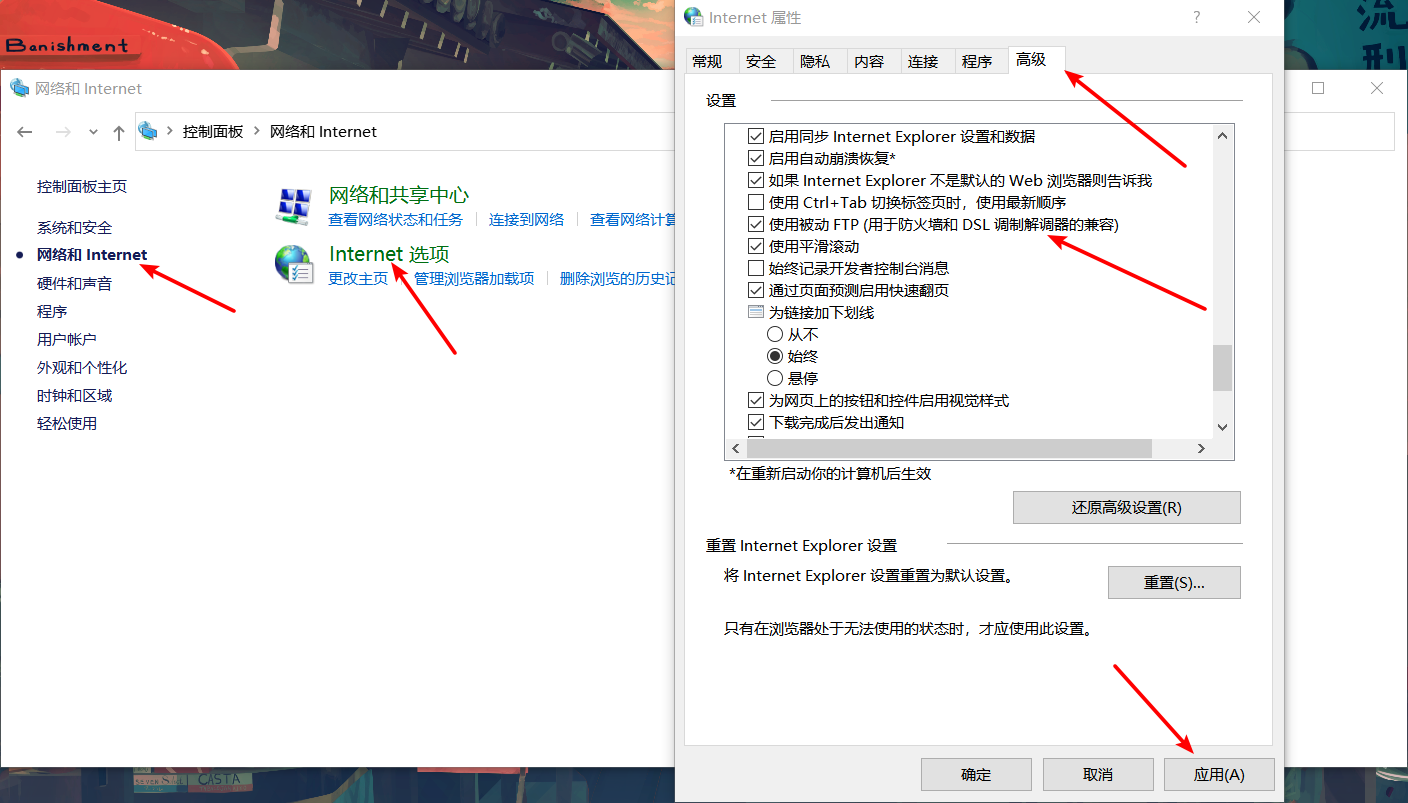1408x803 pixels.
Task: Open 系统和安全 in the sidebar
Action: (75, 227)
